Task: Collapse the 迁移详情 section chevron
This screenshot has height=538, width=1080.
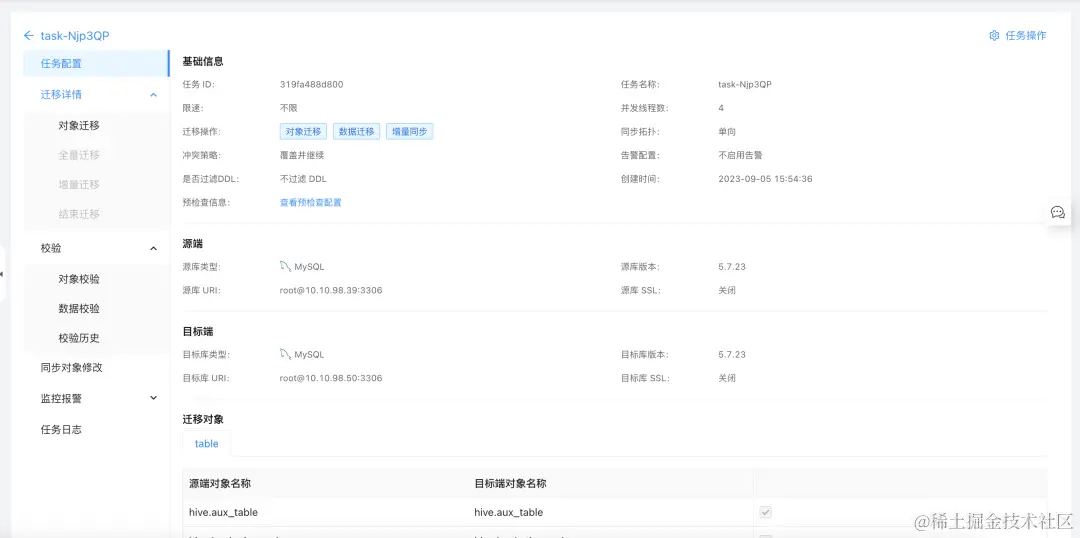Action: pos(154,94)
